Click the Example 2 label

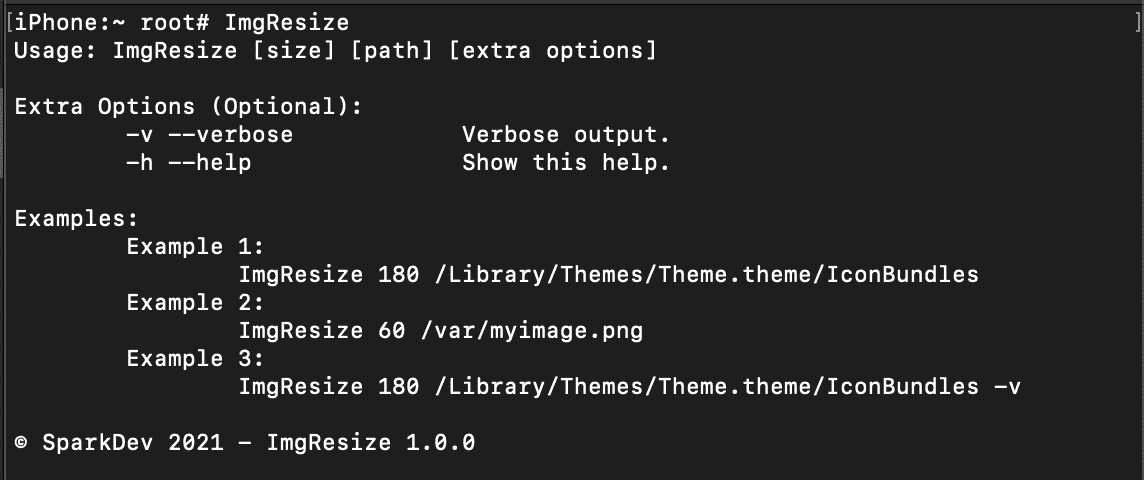[196, 303]
